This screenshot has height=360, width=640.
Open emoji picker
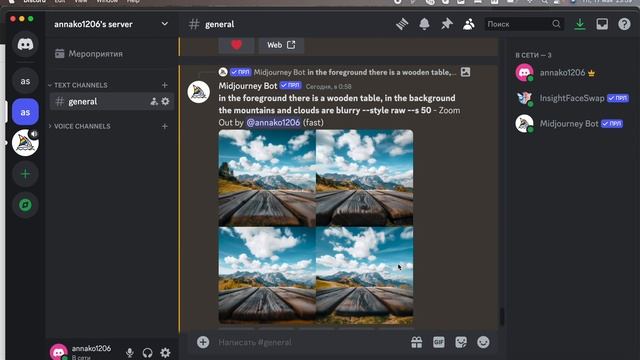click(x=483, y=342)
